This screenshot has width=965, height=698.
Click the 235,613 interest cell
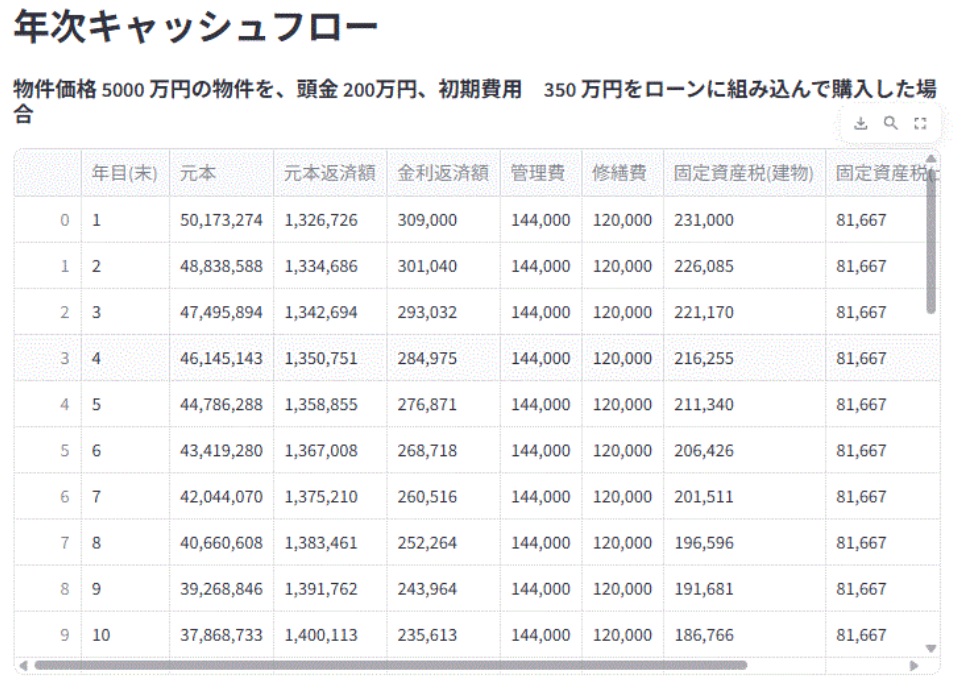click(443, 635)
